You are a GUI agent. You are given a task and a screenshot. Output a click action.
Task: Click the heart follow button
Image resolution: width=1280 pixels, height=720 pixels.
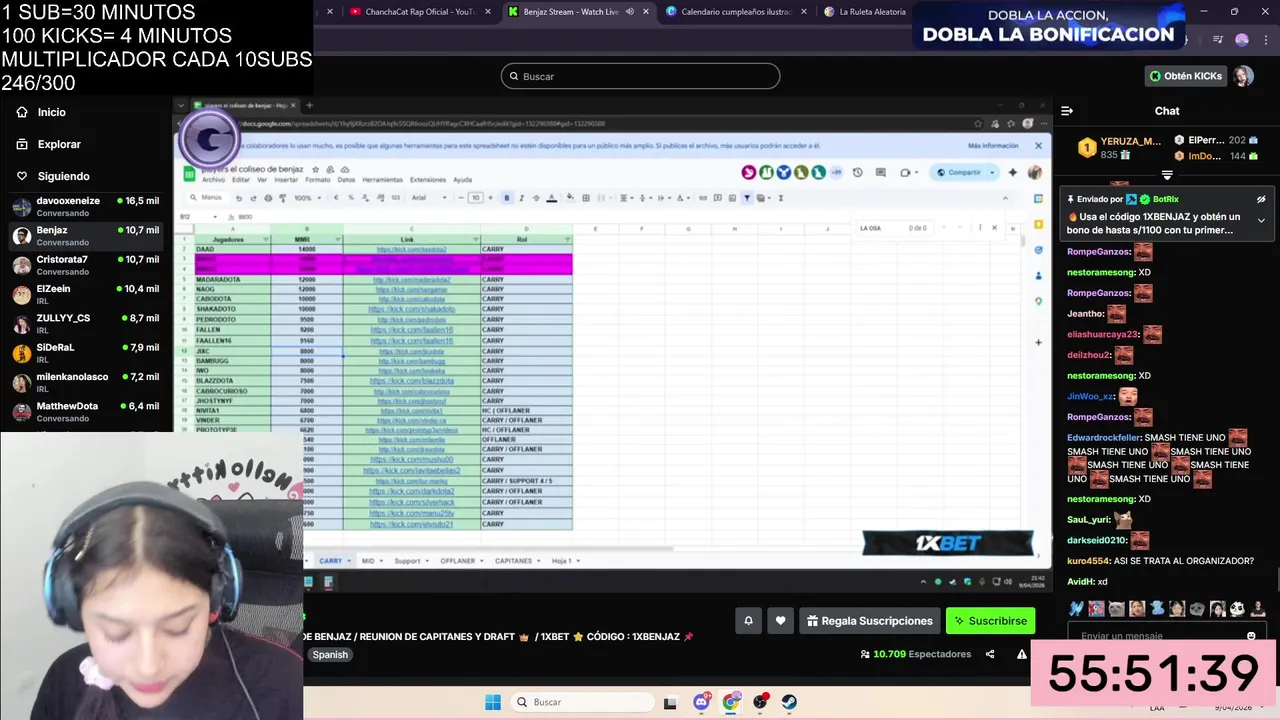pyautogui.click(x=780, y=621)
